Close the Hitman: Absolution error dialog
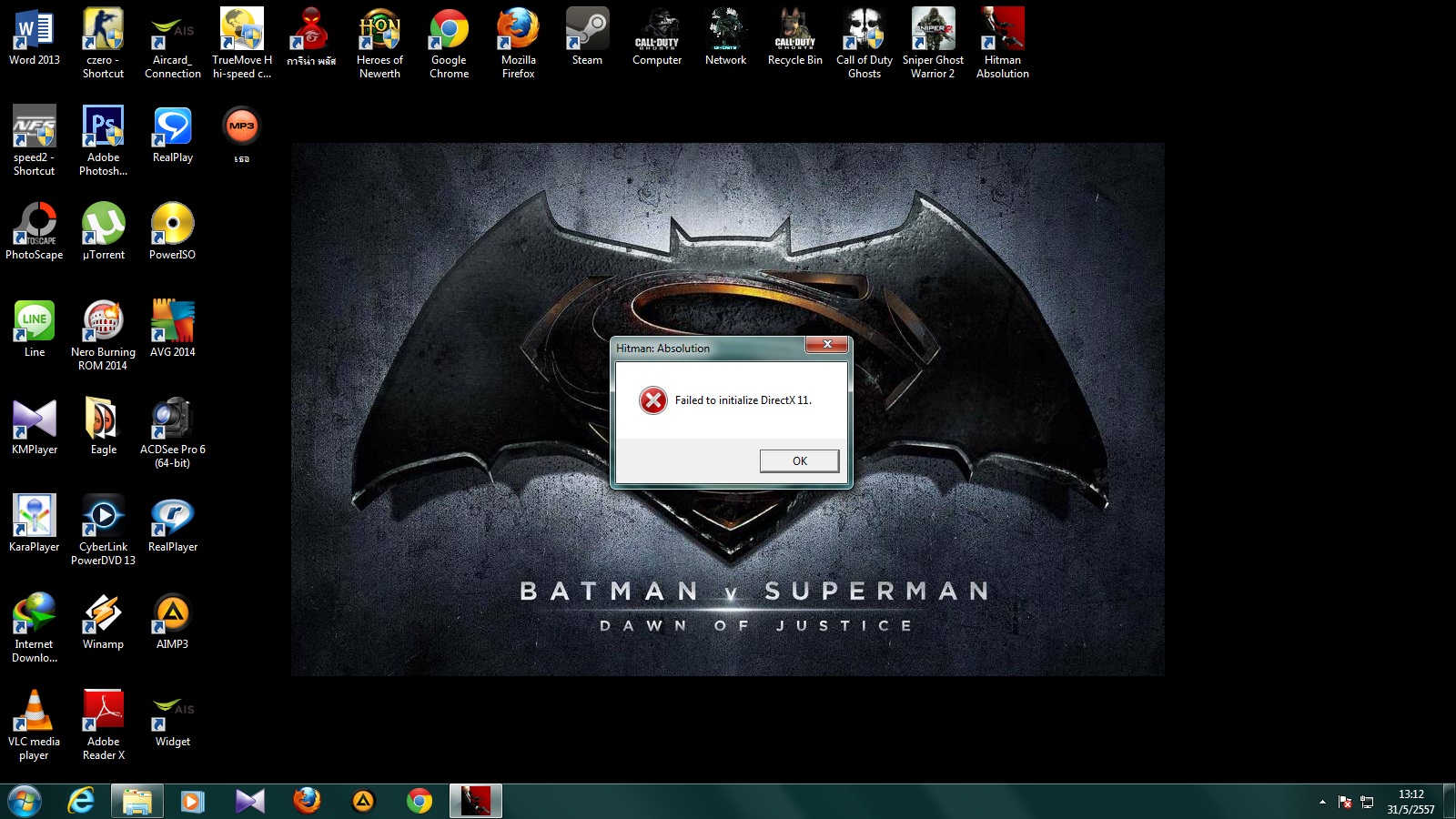 pyautogui.click(x=826, y=345)
